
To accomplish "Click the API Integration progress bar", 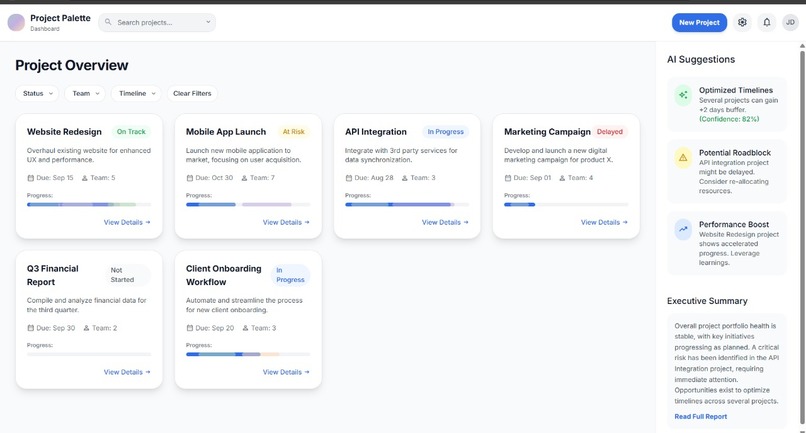I will point(407,205).
